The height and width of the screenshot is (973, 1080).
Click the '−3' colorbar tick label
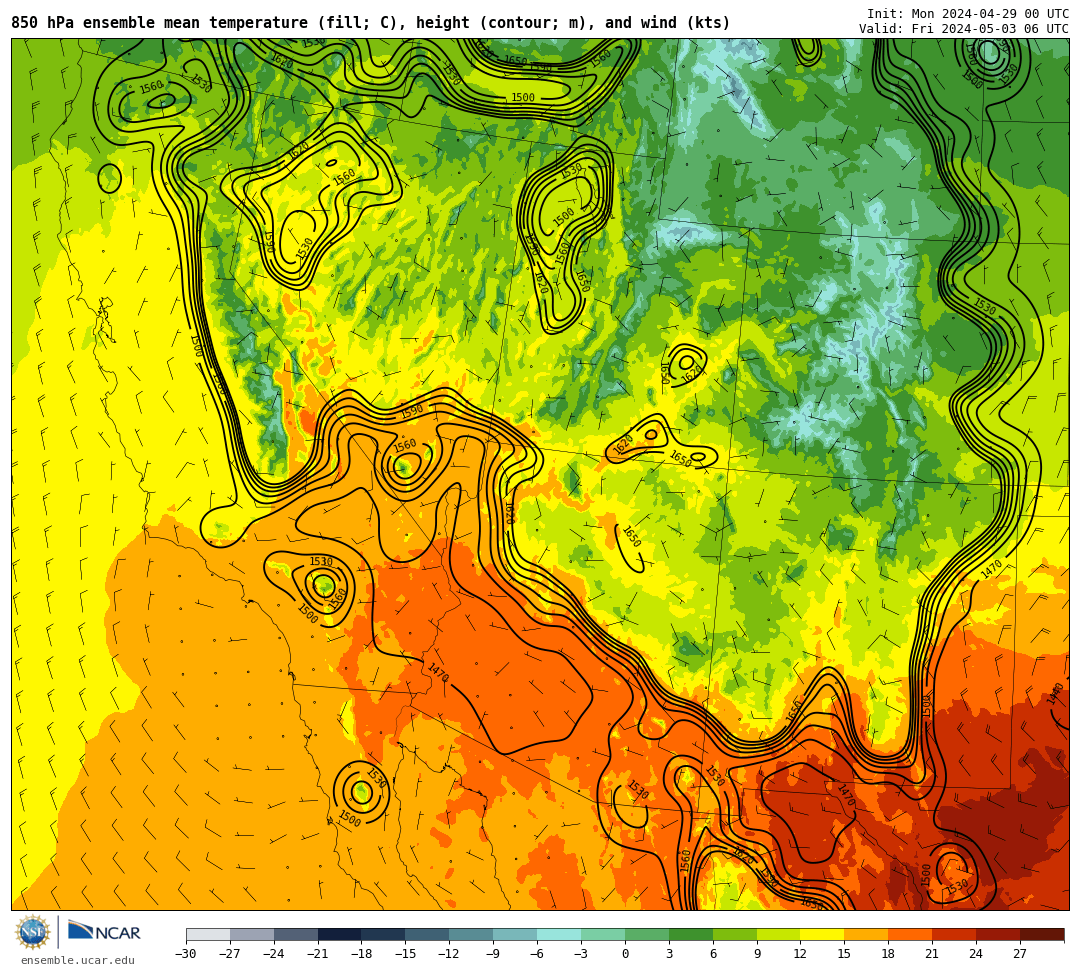pyautogui.click(x=581, y=954)
